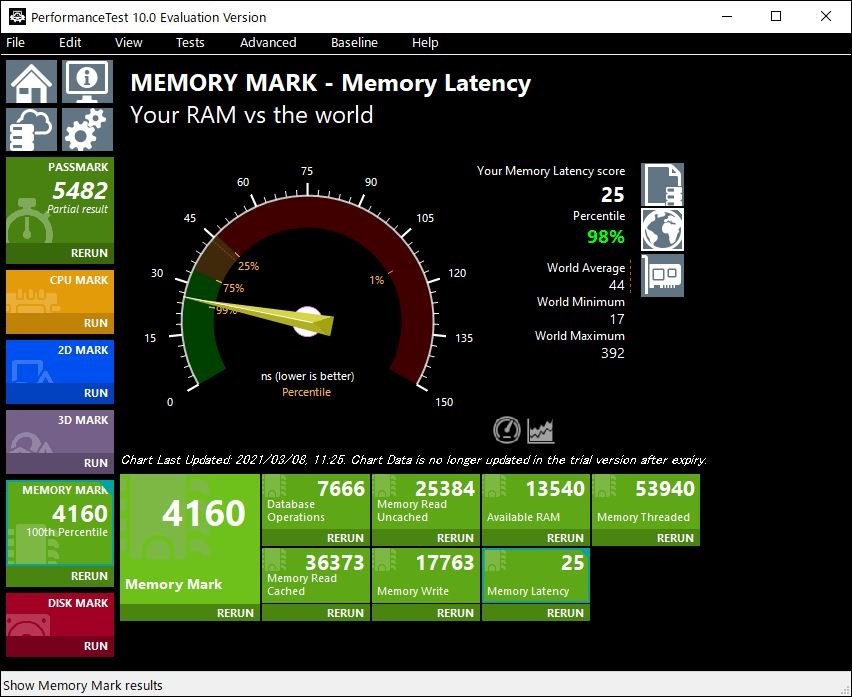Click the World Maximum value 392

(x=613, y=353)
